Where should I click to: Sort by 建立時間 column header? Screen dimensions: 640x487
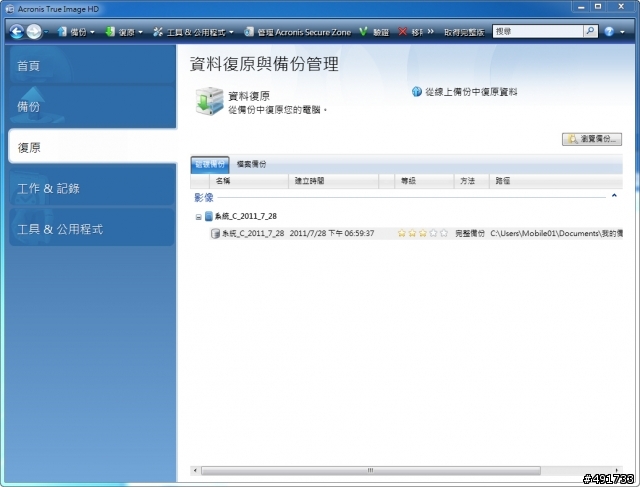click(333, 181)
